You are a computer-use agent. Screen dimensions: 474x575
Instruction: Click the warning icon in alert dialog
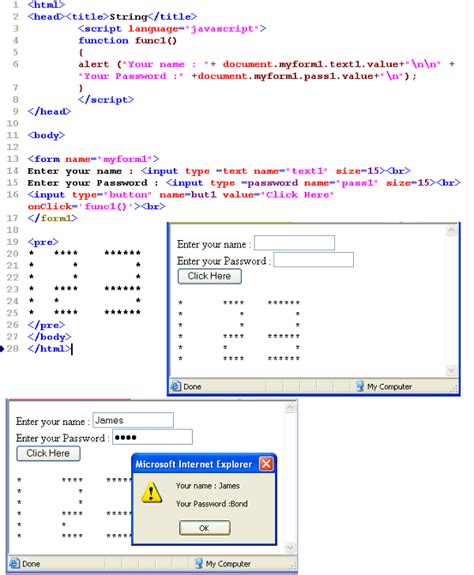pos(152,492)
